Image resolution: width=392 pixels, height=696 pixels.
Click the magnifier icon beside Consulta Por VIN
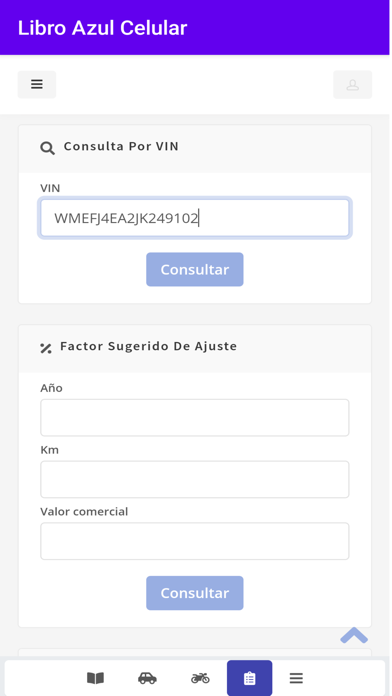[48, 148]
